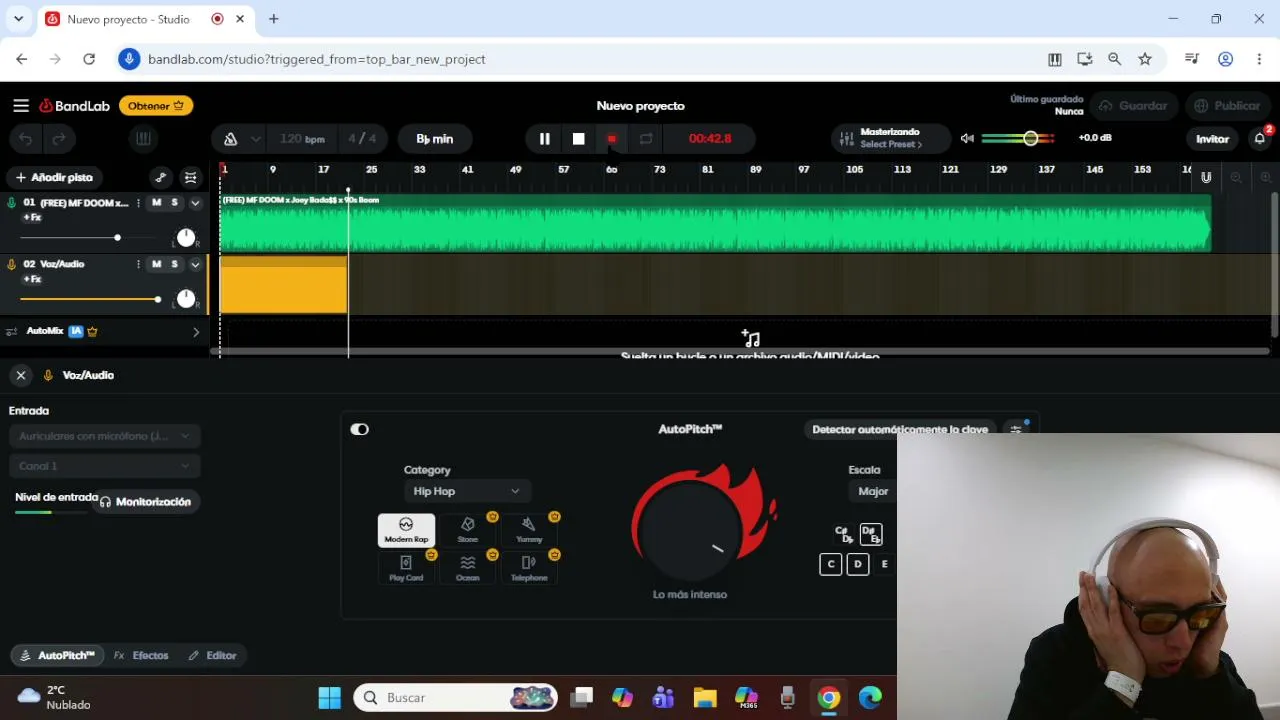Screen dimensions: 1280x720
Task: Add Fx to track 02 Voz/Audio
Action: [32, 279]
